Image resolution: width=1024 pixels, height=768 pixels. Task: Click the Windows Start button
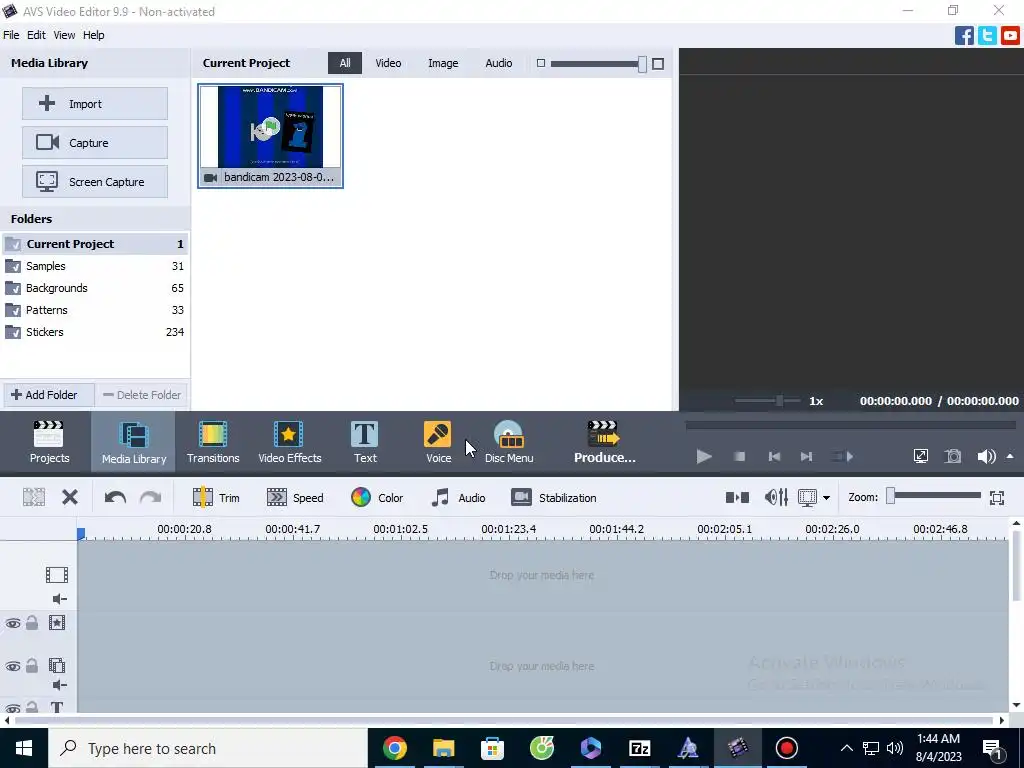coord(24,748)
